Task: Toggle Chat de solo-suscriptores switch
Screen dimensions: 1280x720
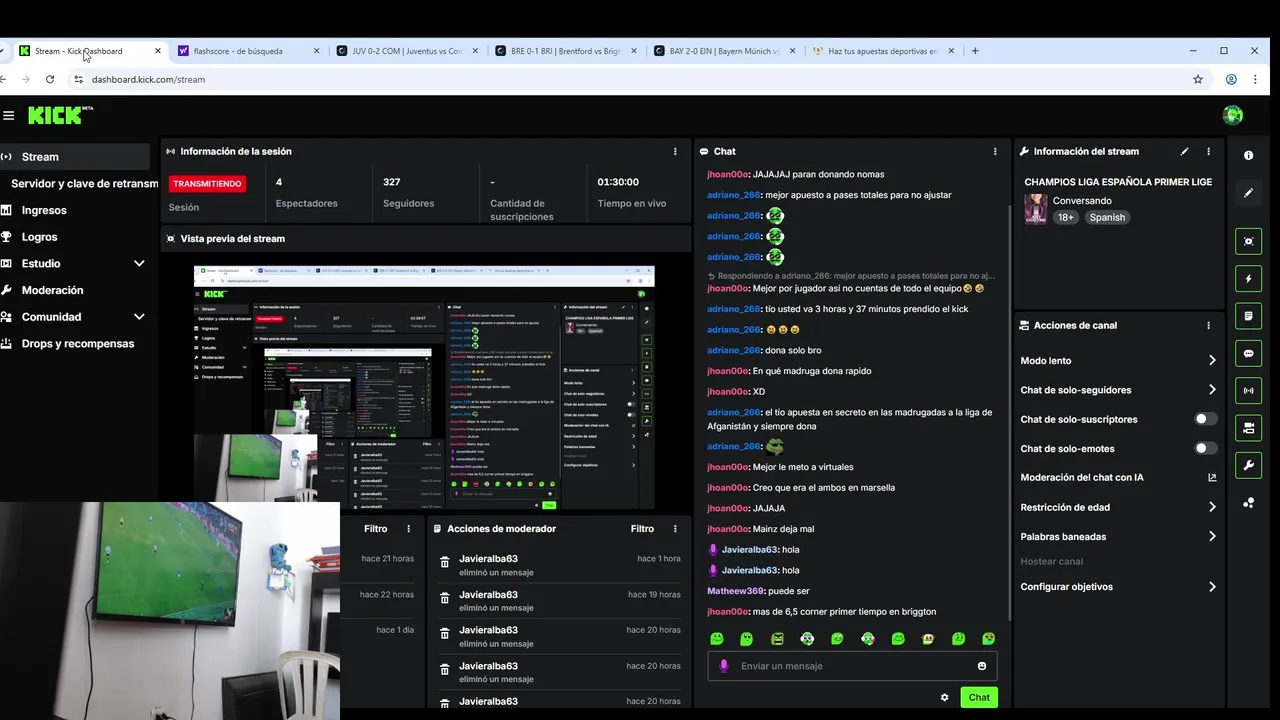Action: 1206,419
